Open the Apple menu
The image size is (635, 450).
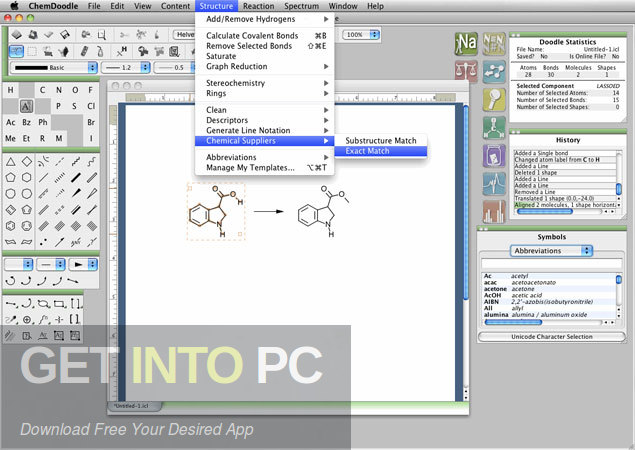coord(14,6)
